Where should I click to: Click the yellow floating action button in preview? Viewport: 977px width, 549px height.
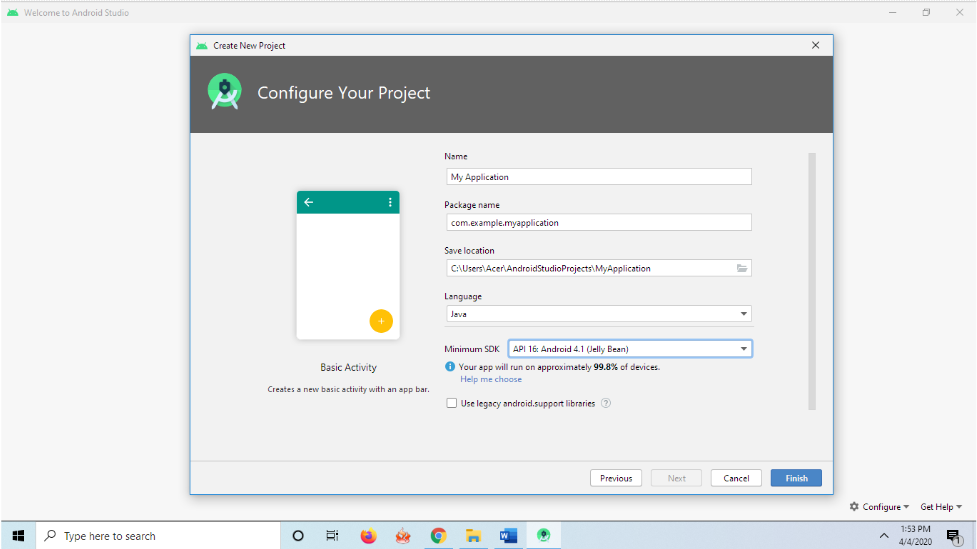[381, 321]
